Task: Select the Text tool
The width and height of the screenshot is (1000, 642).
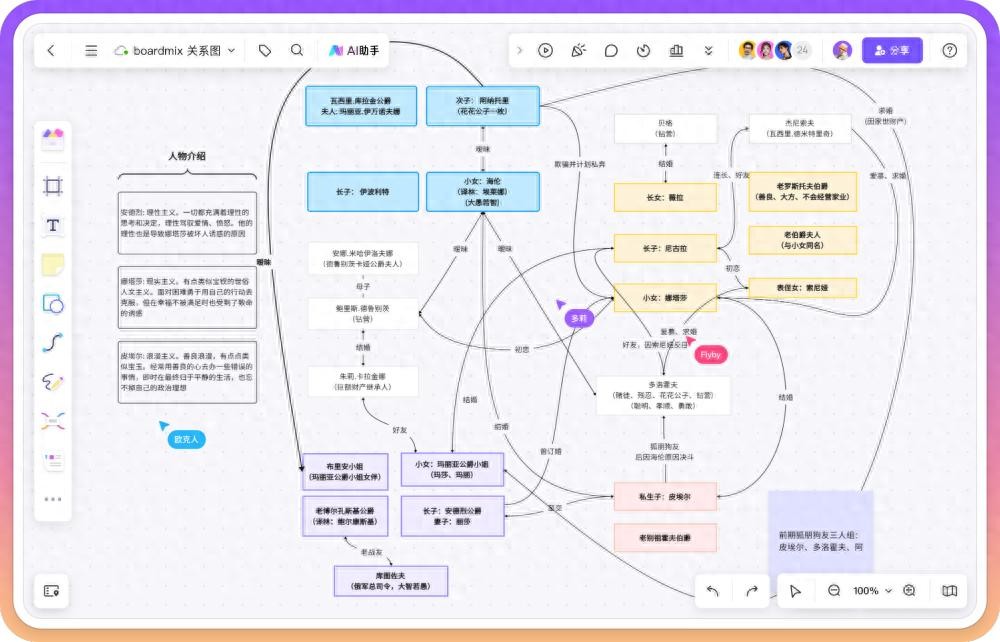Action: [53, 225]
